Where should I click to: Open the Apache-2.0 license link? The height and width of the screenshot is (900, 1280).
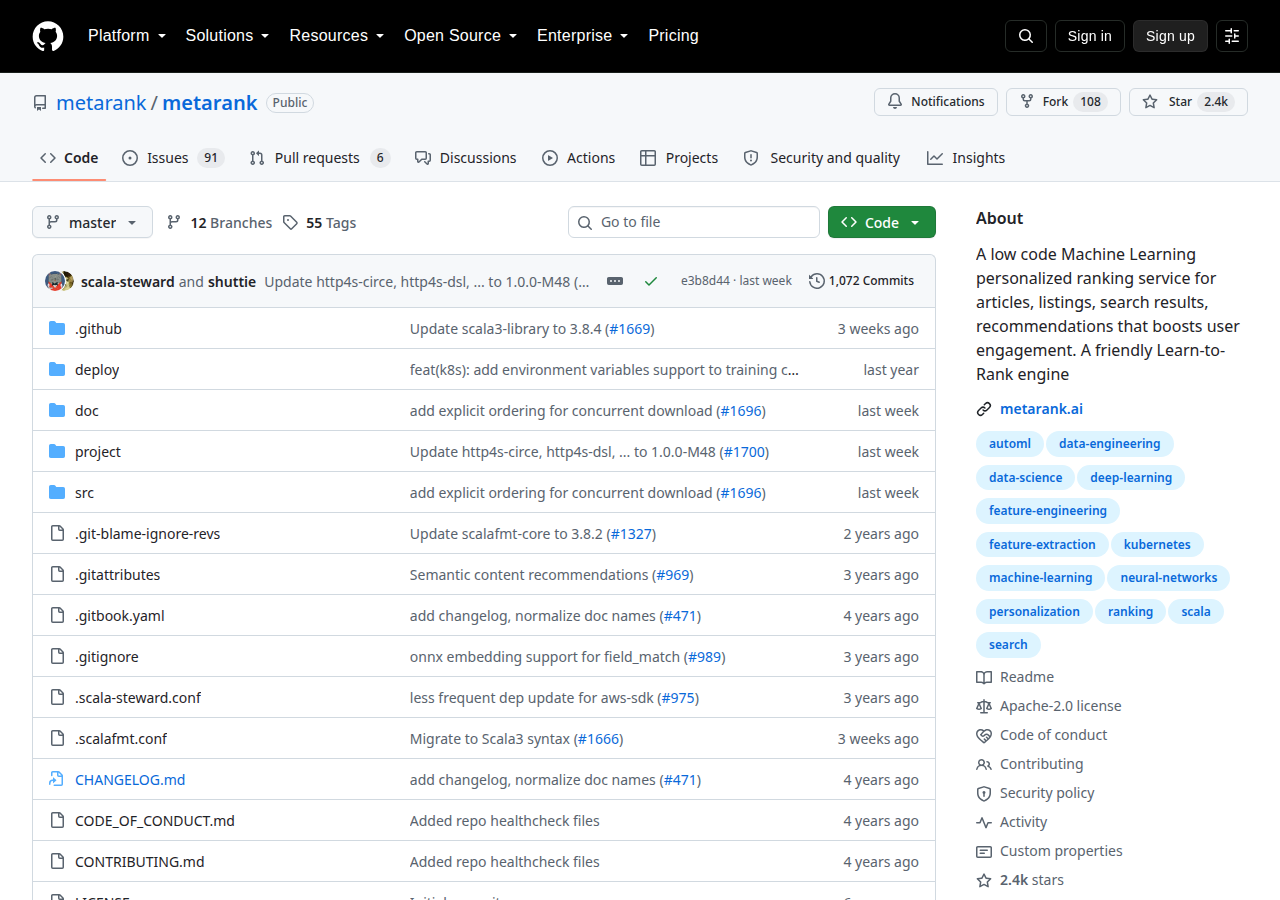click(1060, 706)
